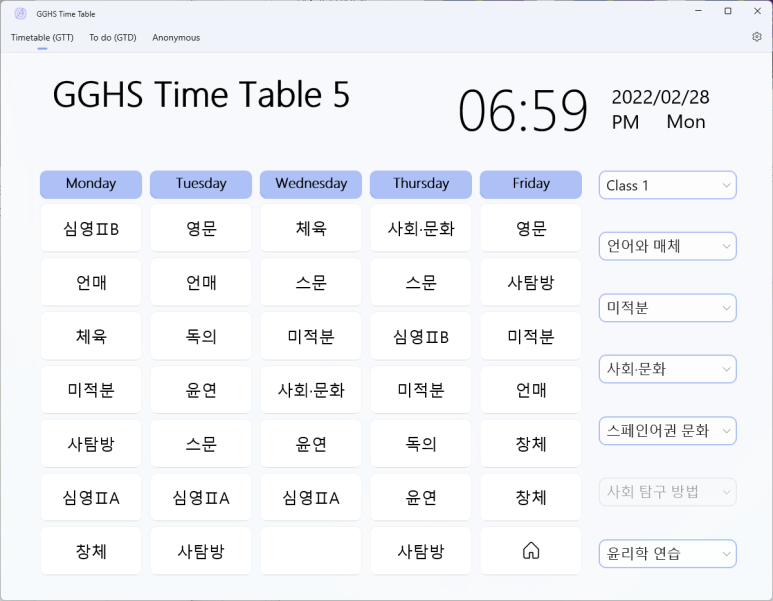Go to the Anonymous tab
The height and width of the screenshot is (601, 773).
coord(176,37)
